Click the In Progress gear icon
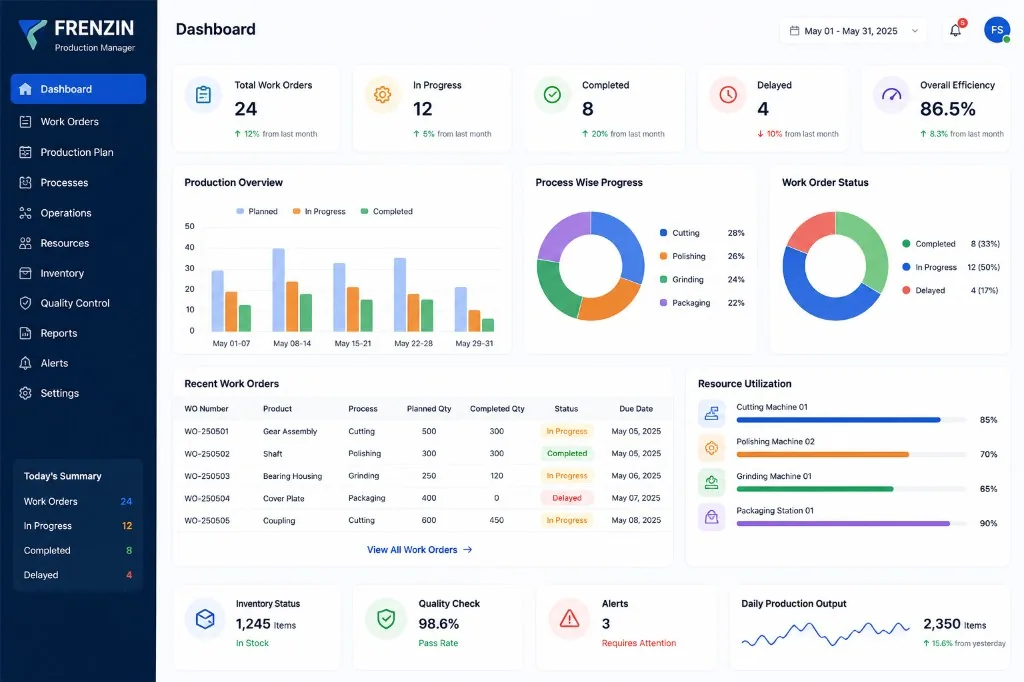 pos(383,95)
